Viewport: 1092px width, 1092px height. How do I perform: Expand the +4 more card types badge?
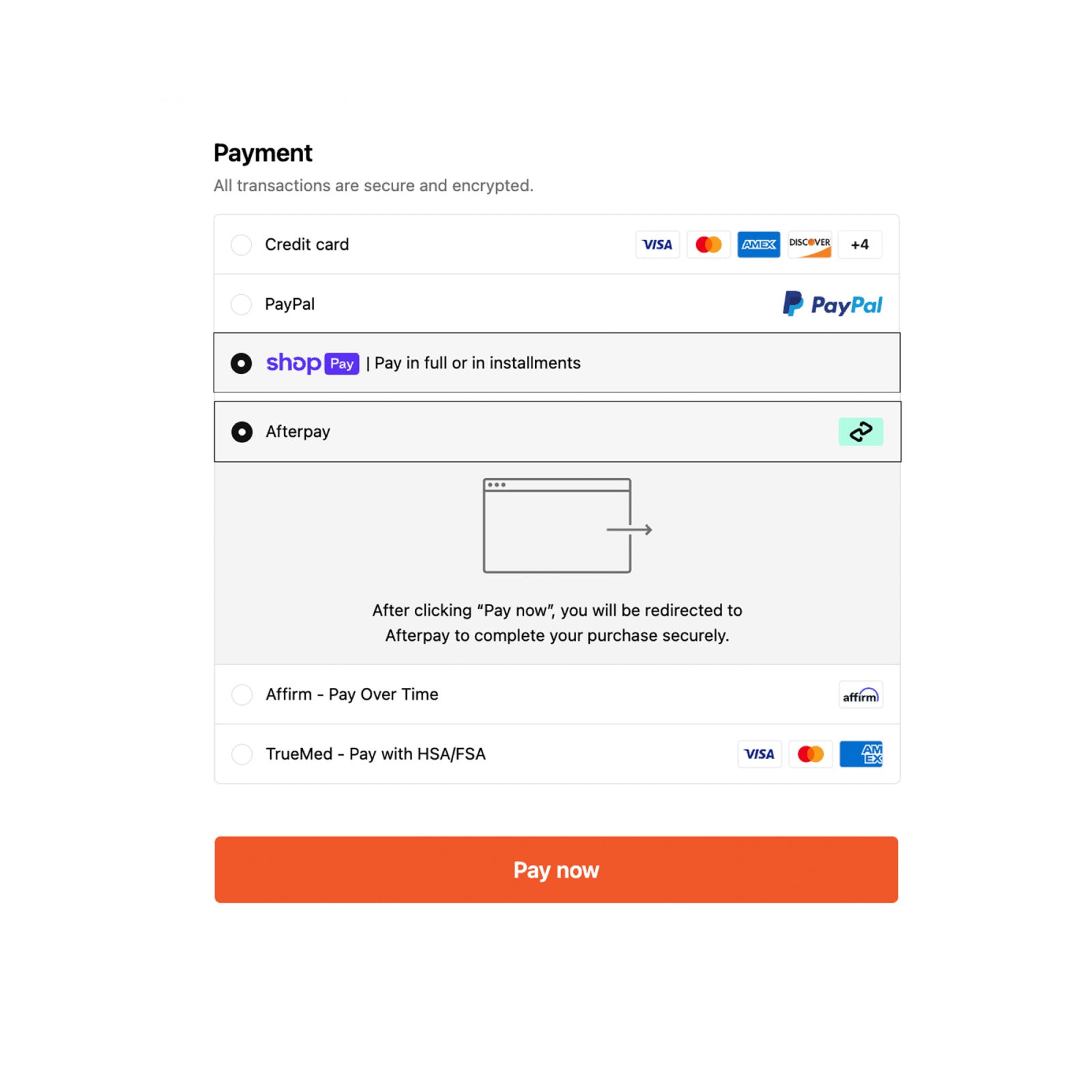860,244
